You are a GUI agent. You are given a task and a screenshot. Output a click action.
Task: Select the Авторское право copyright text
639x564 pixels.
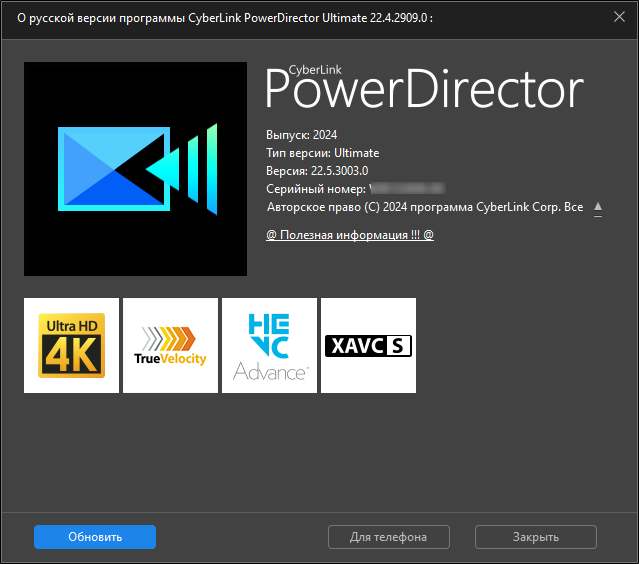coord(425,207)
